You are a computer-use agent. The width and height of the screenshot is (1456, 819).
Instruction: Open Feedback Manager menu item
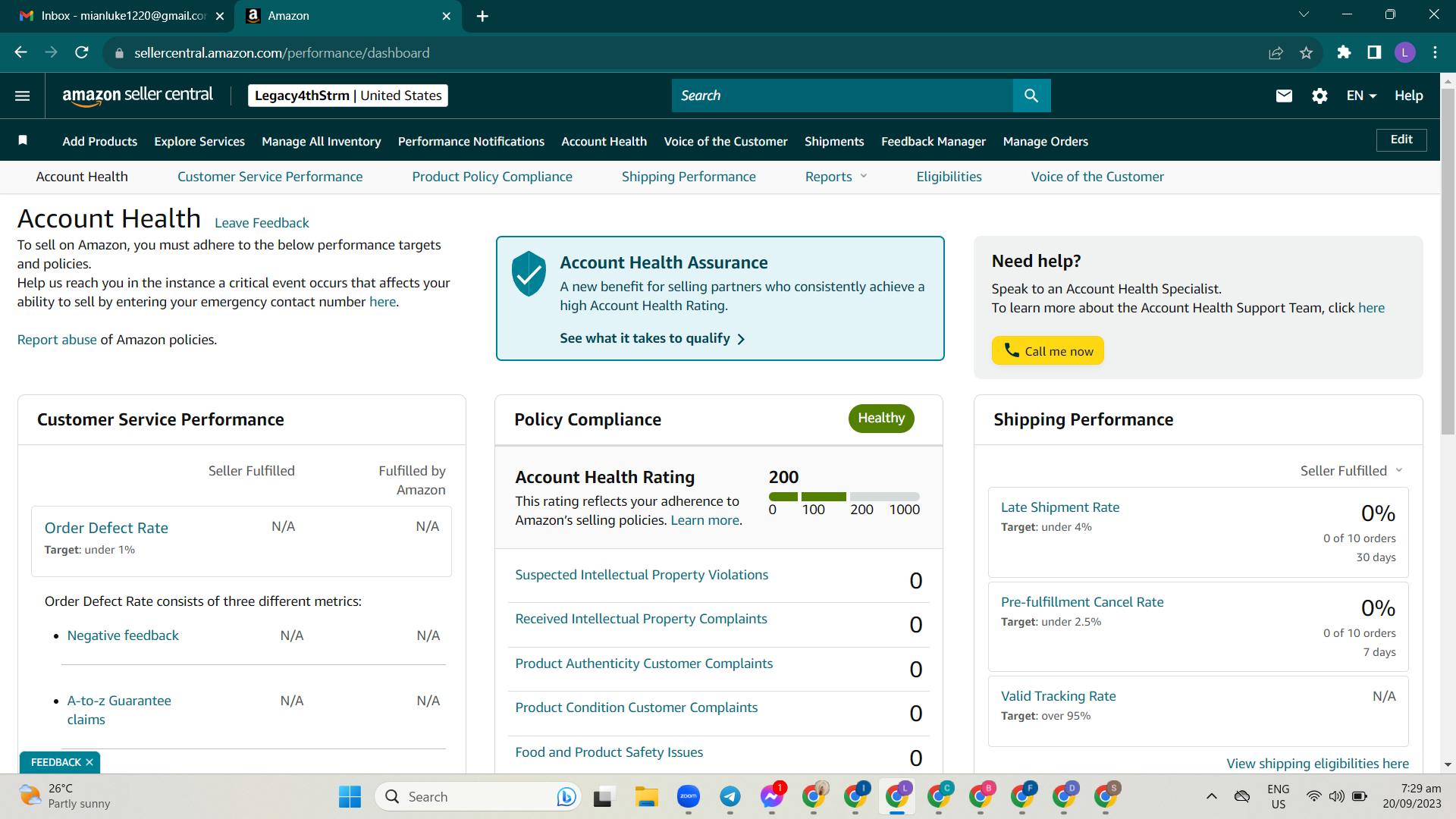pyautogui.click(x=934, y=141)
